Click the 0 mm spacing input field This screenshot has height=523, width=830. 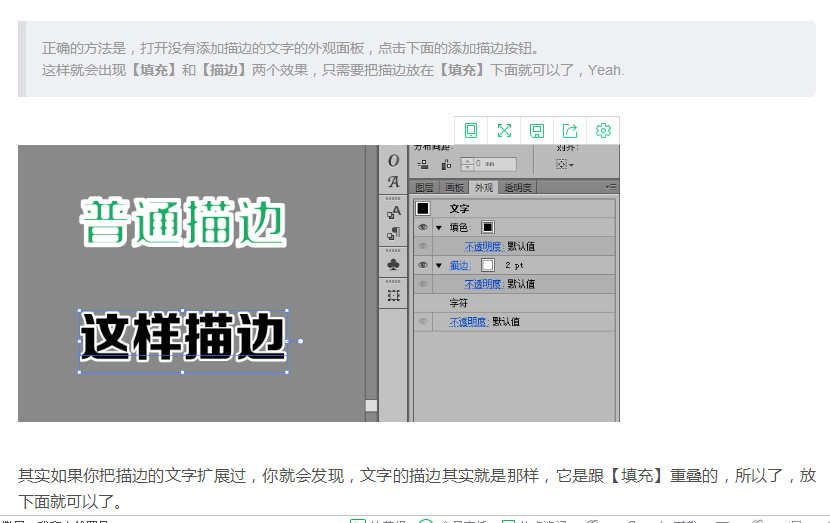pos(495,164)
